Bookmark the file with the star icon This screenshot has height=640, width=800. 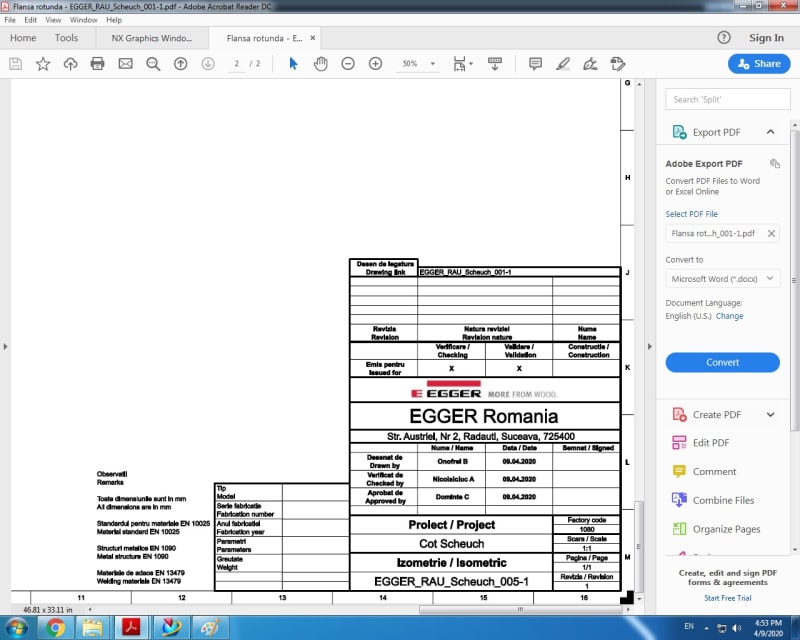(x=43, y=64)
